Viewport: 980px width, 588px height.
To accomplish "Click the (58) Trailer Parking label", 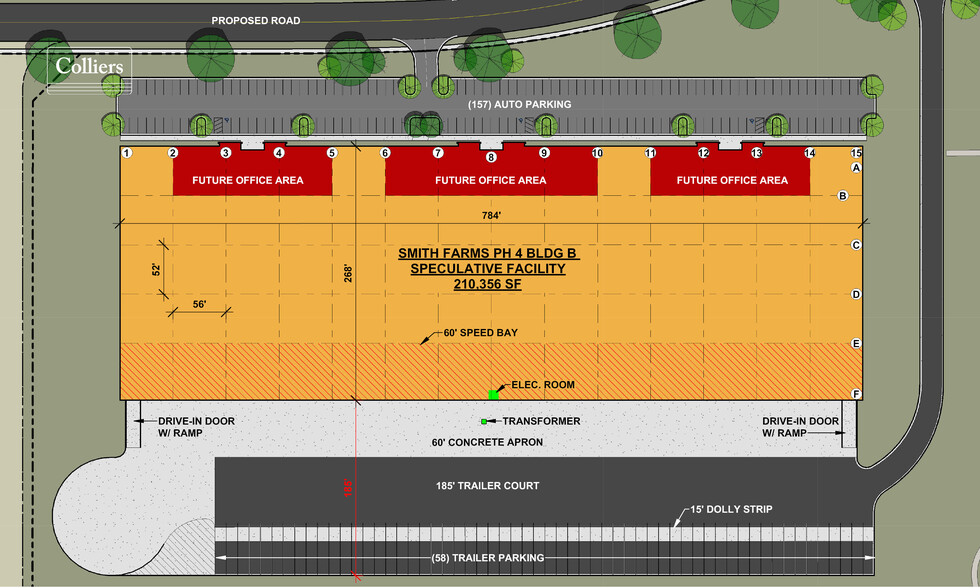I will tap(488, 557).
